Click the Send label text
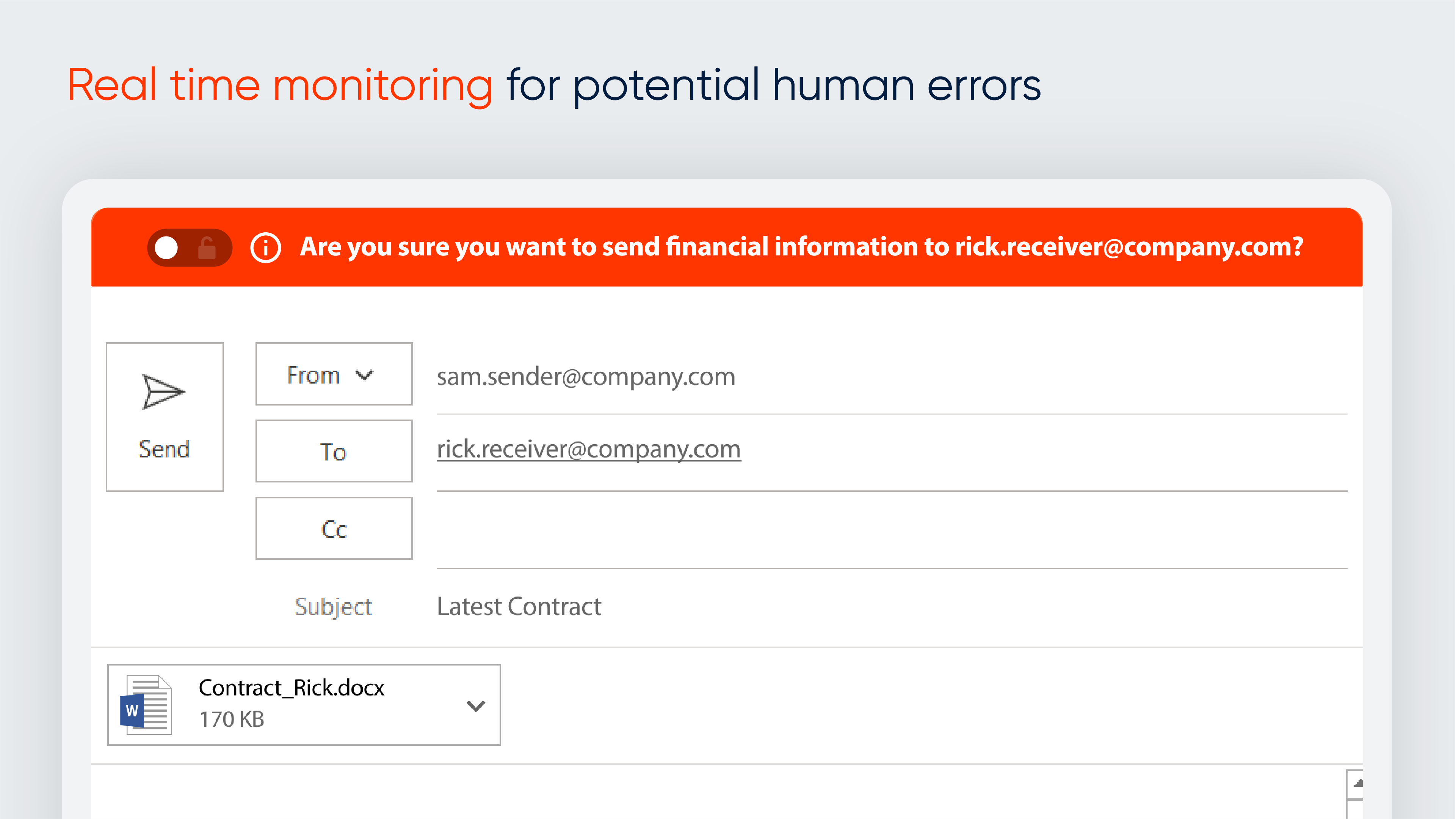The width and height of the screenshot is (1456, 819). click(x=165, y=449)
